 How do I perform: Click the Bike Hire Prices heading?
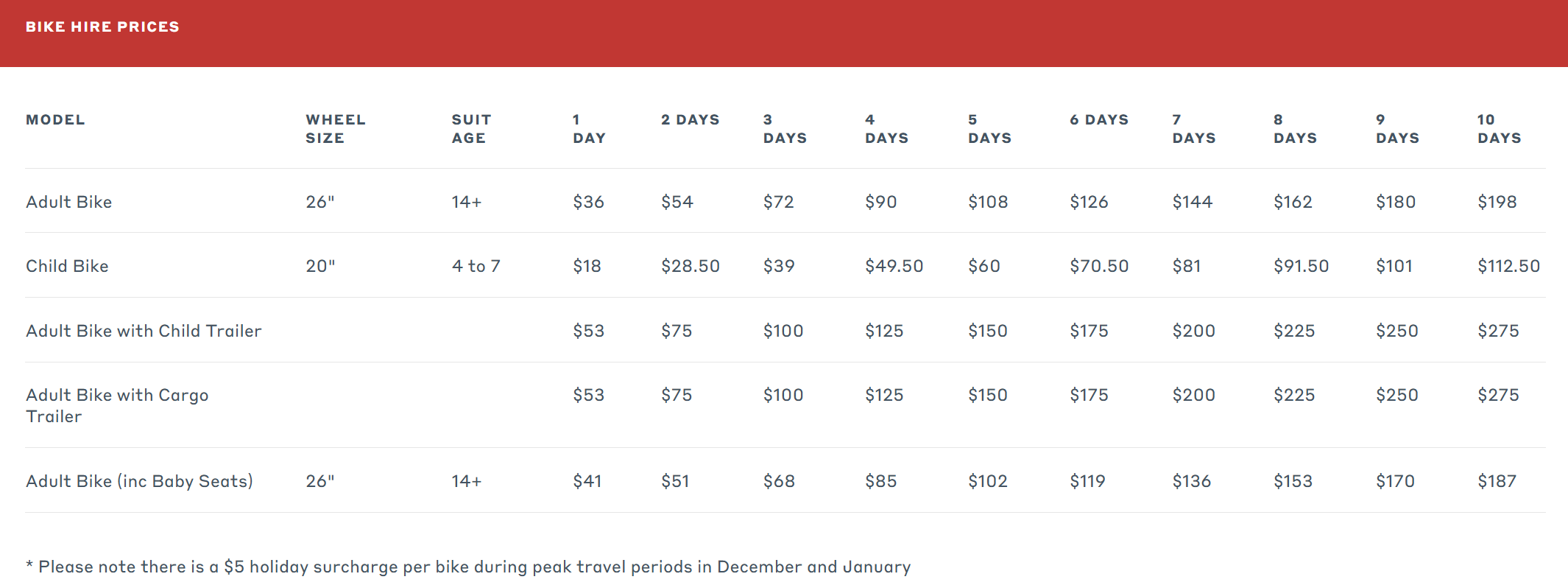click(102, 27)
